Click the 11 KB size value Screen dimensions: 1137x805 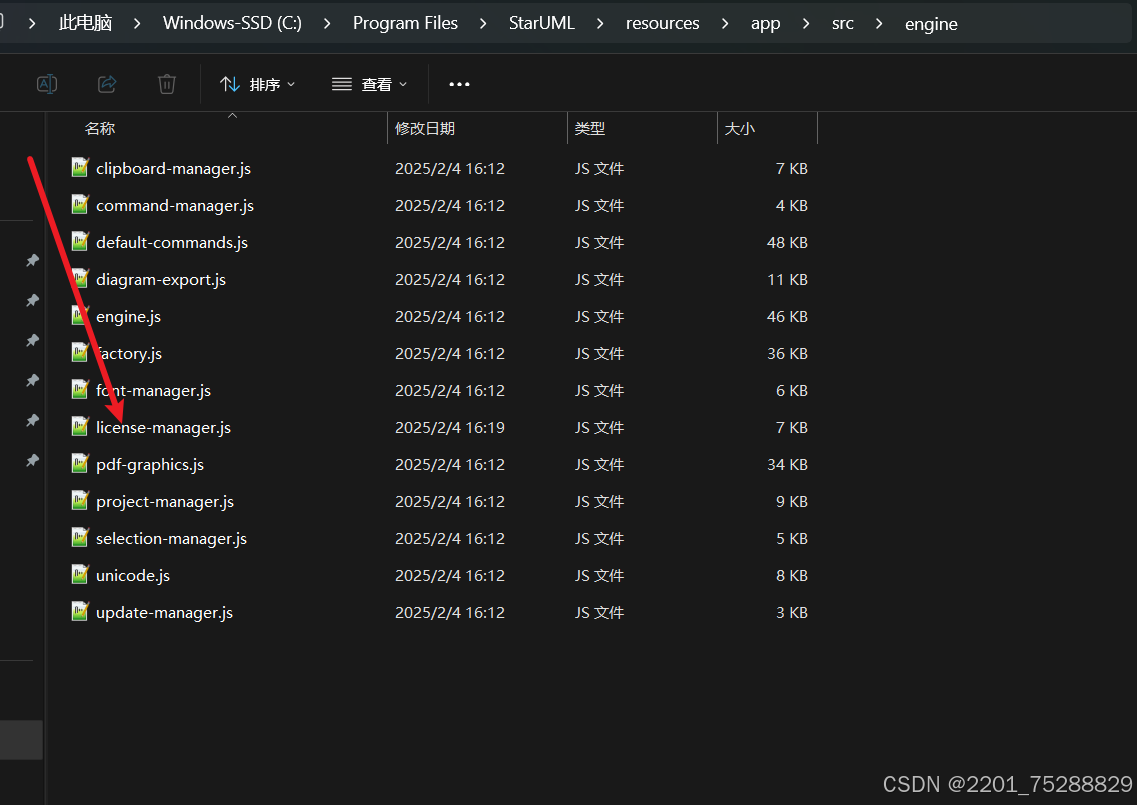click(x=787, y=279)
